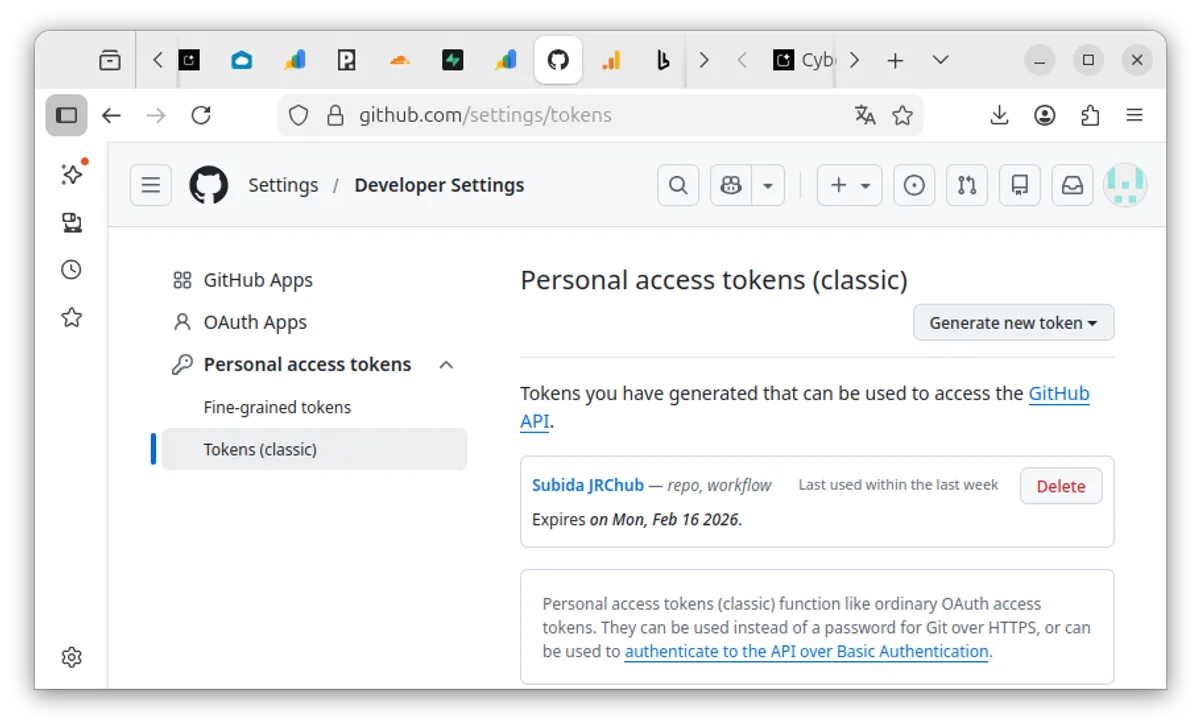Open synced tabs in the sidebar
1200x727 pixels.
tap(72, 222)
